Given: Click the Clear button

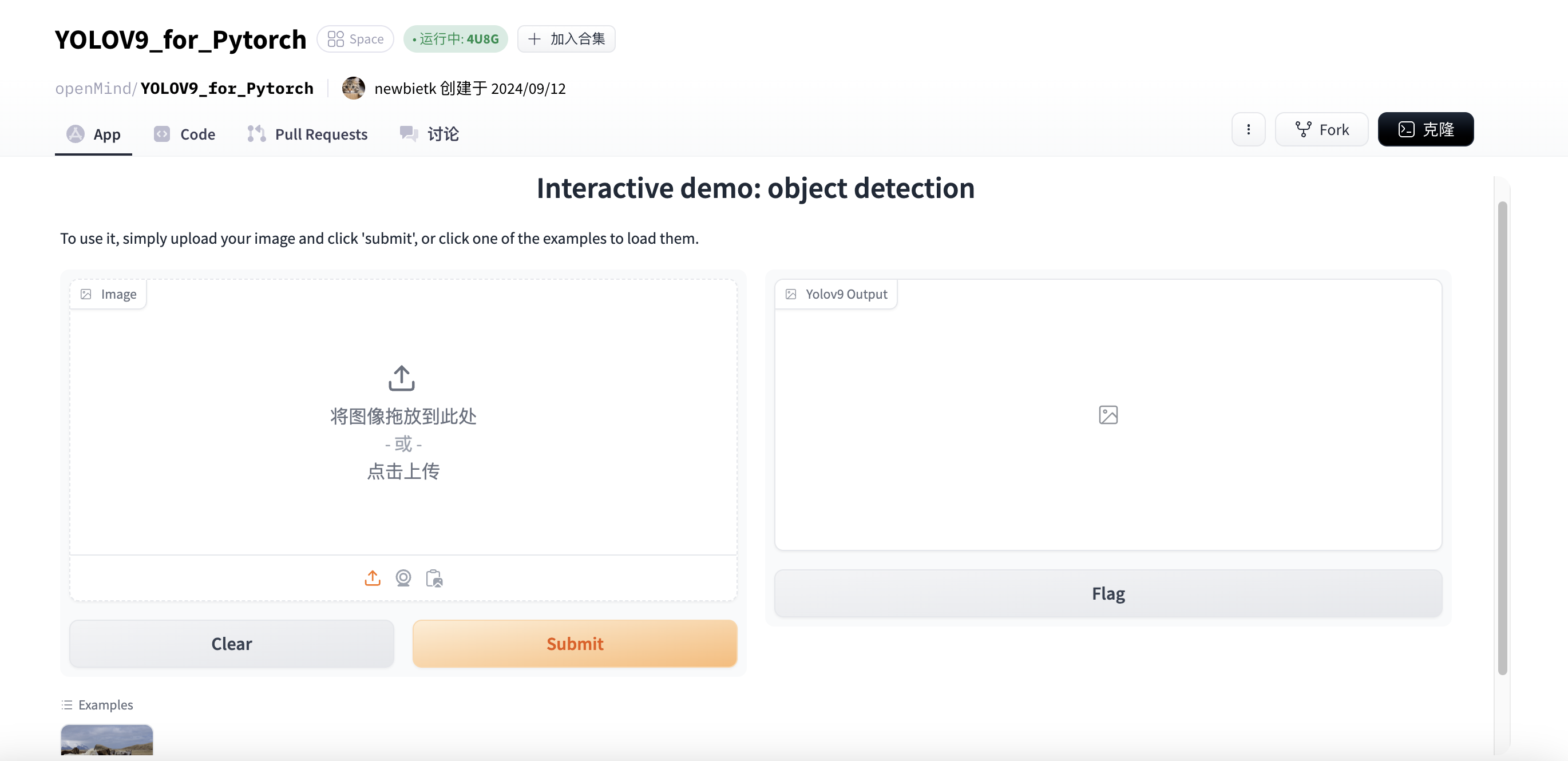Looking at the screenshot, I should 231,644.
